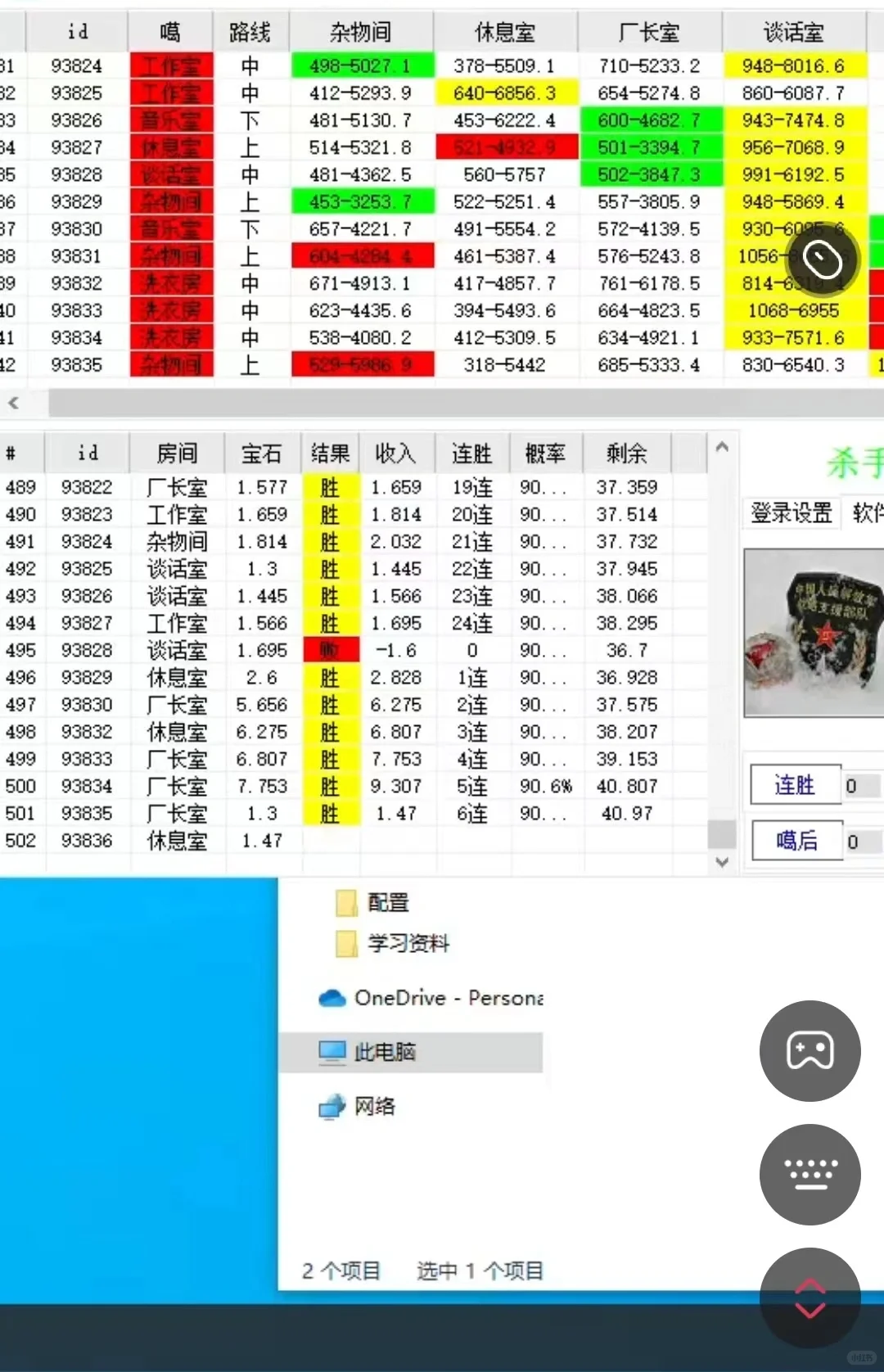The image size is (884, 1372).
Task: Click the upper table horizontal scrollbar track
Action: coord(466,403)
